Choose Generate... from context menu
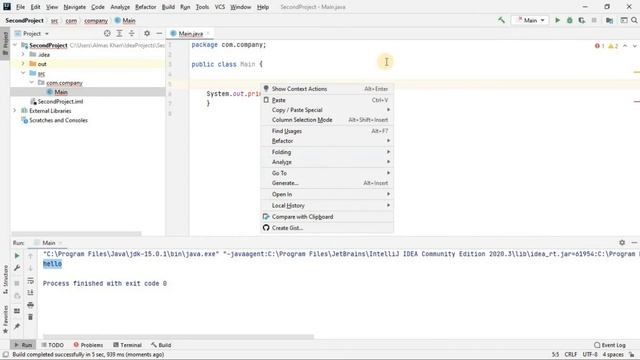 pos(327,183)
